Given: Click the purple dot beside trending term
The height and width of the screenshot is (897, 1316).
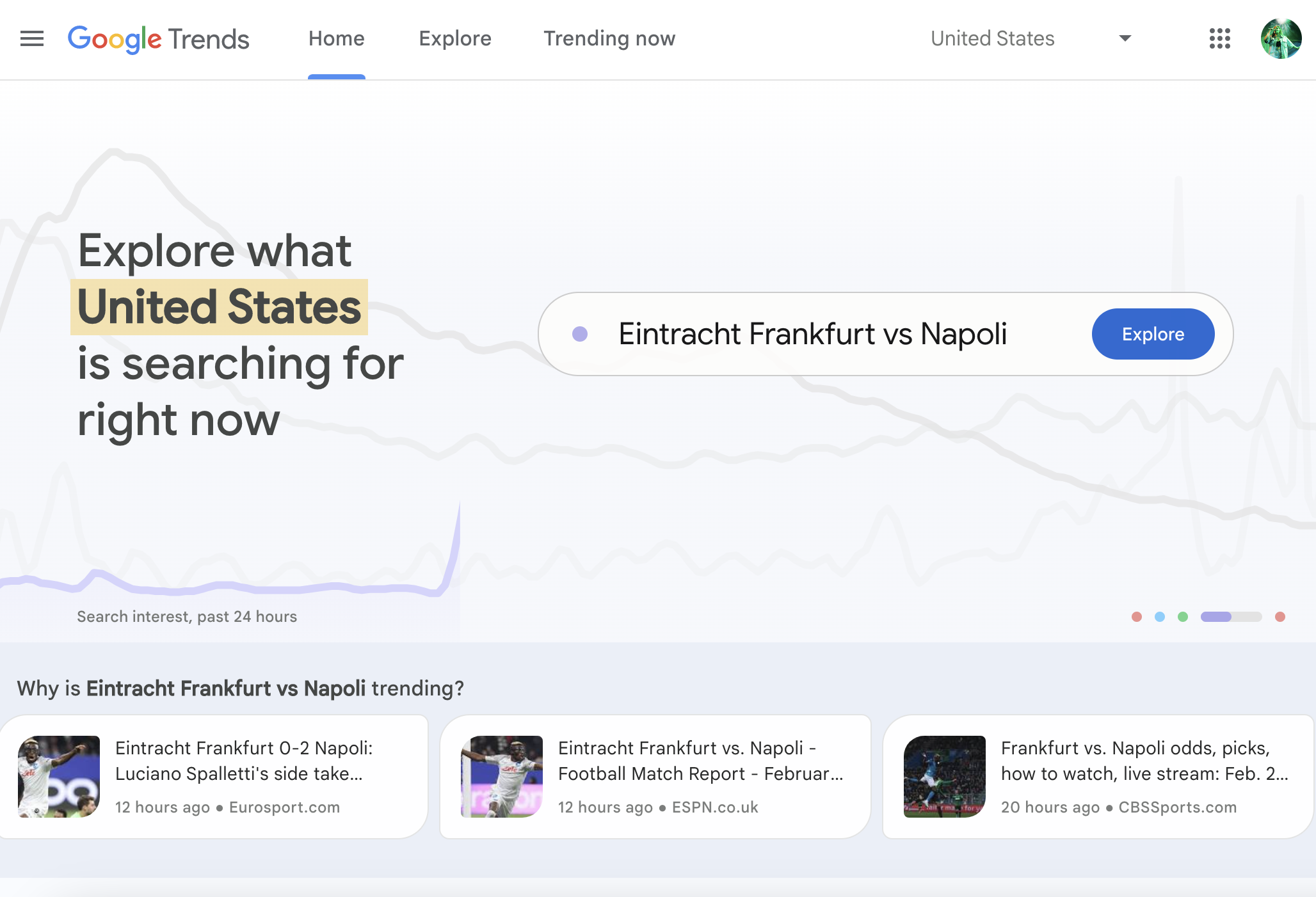Looking at the screenshot, I should pyautogui.click(x=580, y=334).
